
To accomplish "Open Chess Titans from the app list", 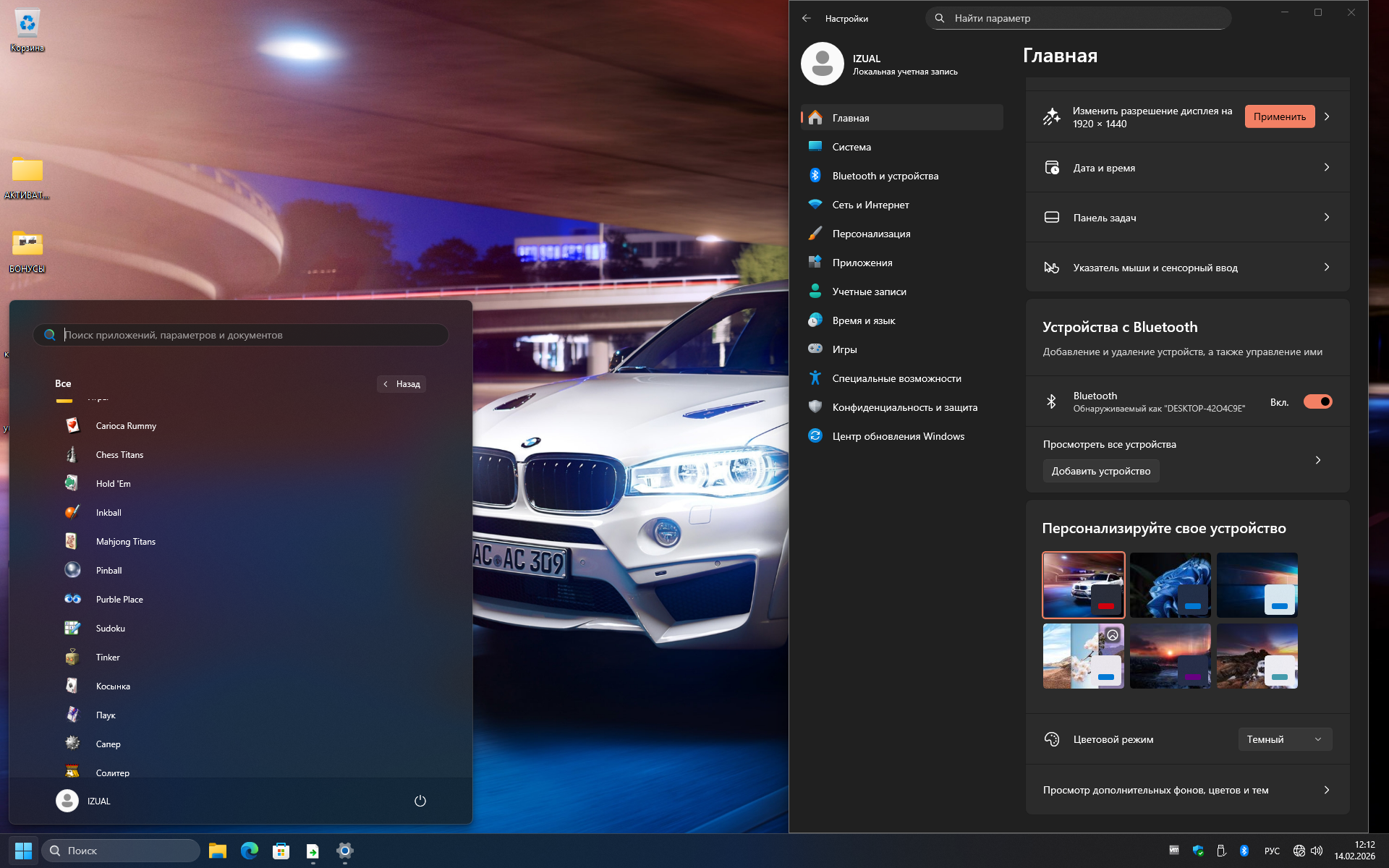I will 119,455.
